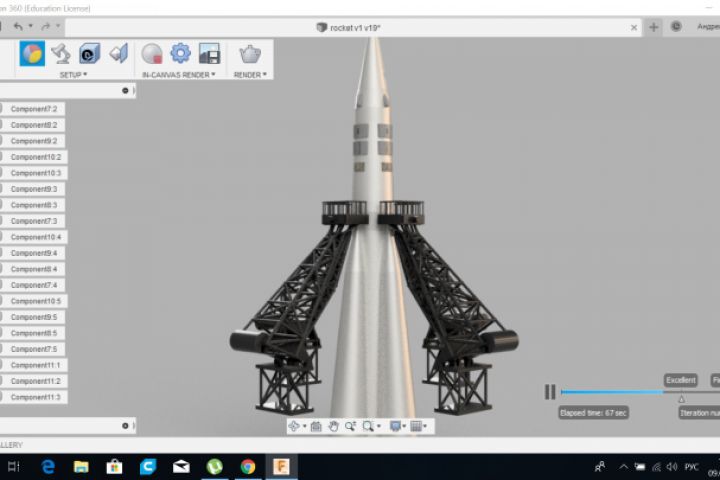Select the Zoom Window magnifier tool
Screen dimensions: 720x480
368,426
